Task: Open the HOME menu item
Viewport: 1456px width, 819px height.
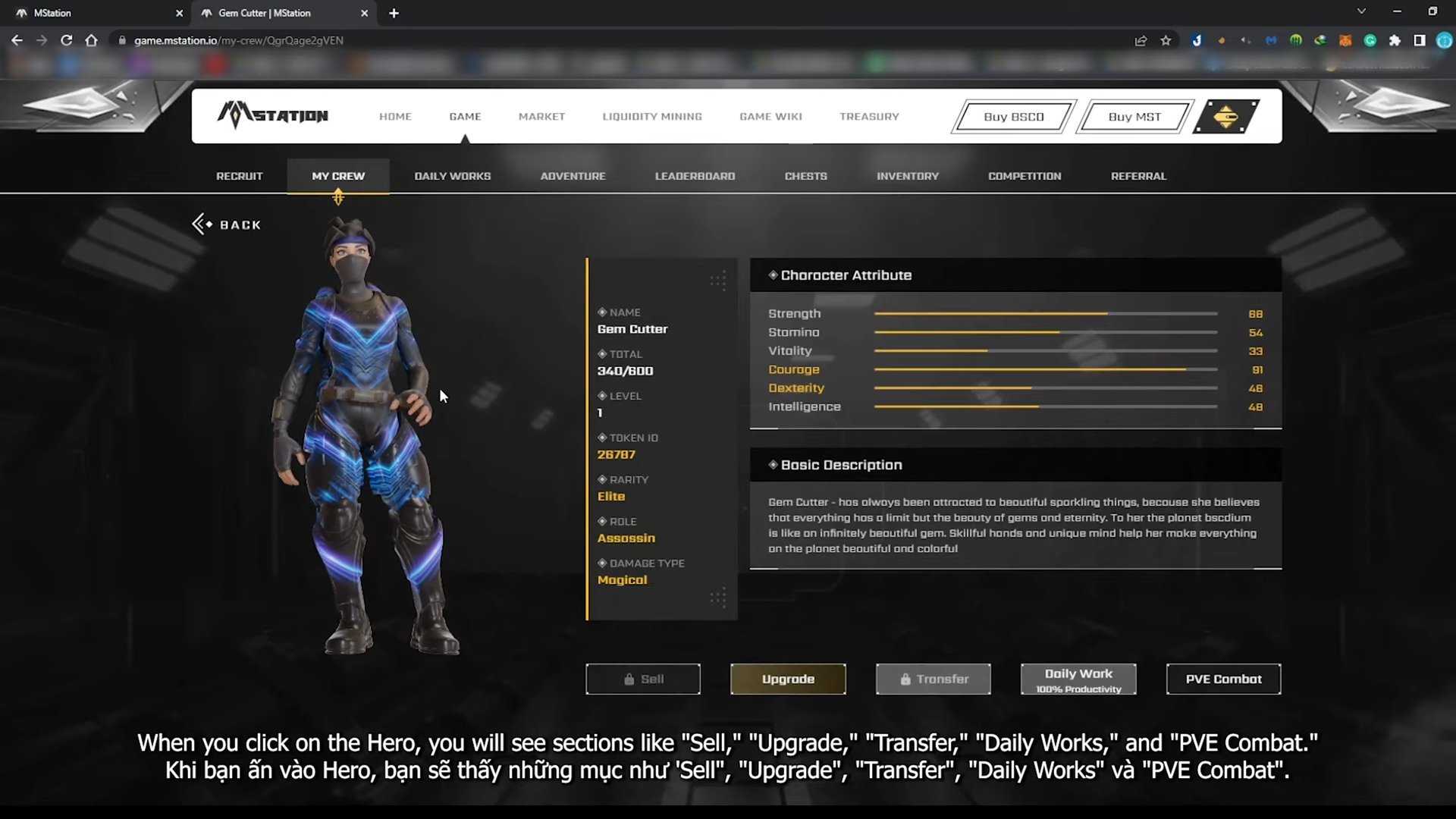Action: coord(395,116)
